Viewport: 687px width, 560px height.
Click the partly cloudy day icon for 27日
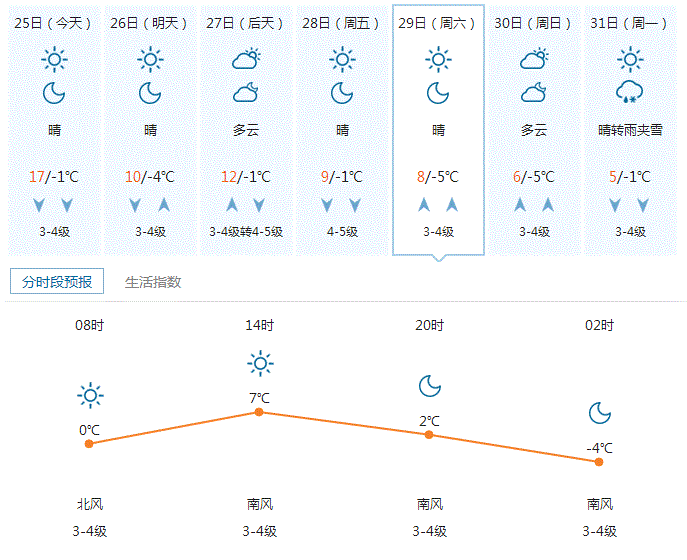[246, 60]
